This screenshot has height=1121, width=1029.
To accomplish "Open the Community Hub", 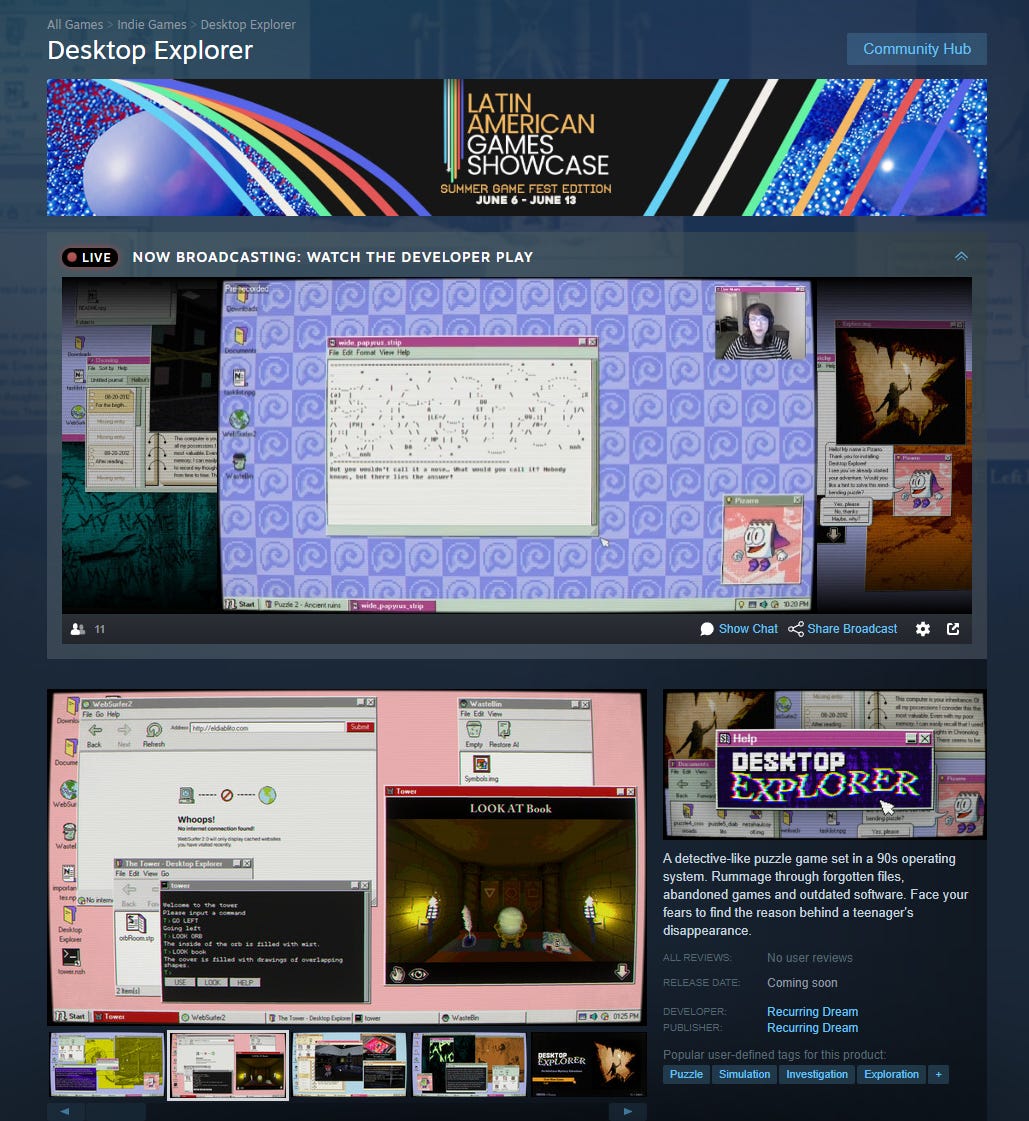I will coord(916,49).
